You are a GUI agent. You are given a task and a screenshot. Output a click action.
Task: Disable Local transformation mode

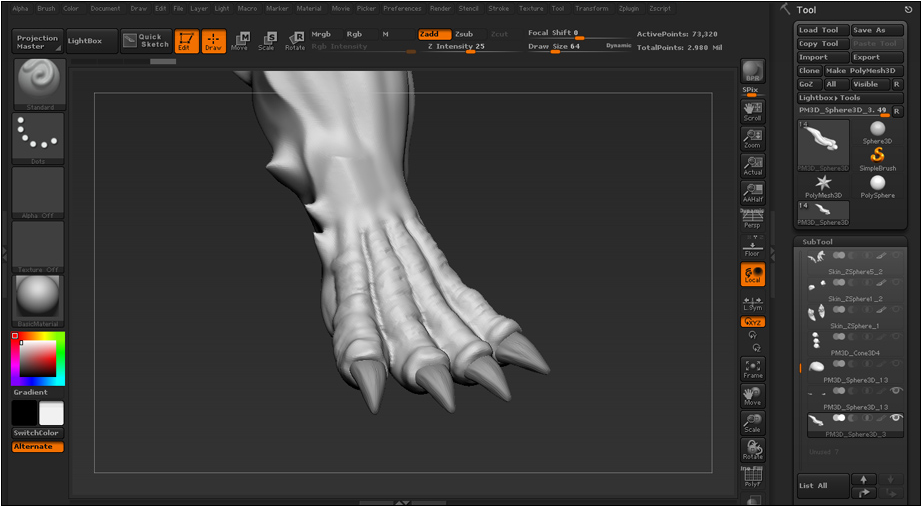753,274
